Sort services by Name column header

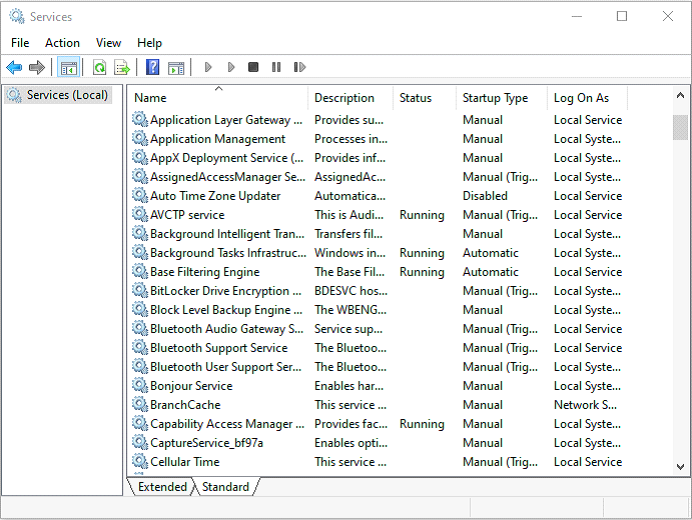click(x=150, y=98)
